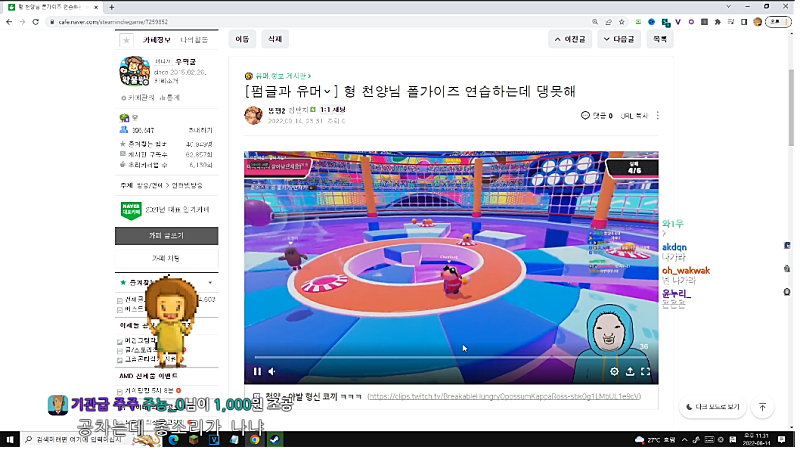800x450 pixels.
Task: Open the zoom magnifier icon in address bar
Action: click(x=595, y=22)
